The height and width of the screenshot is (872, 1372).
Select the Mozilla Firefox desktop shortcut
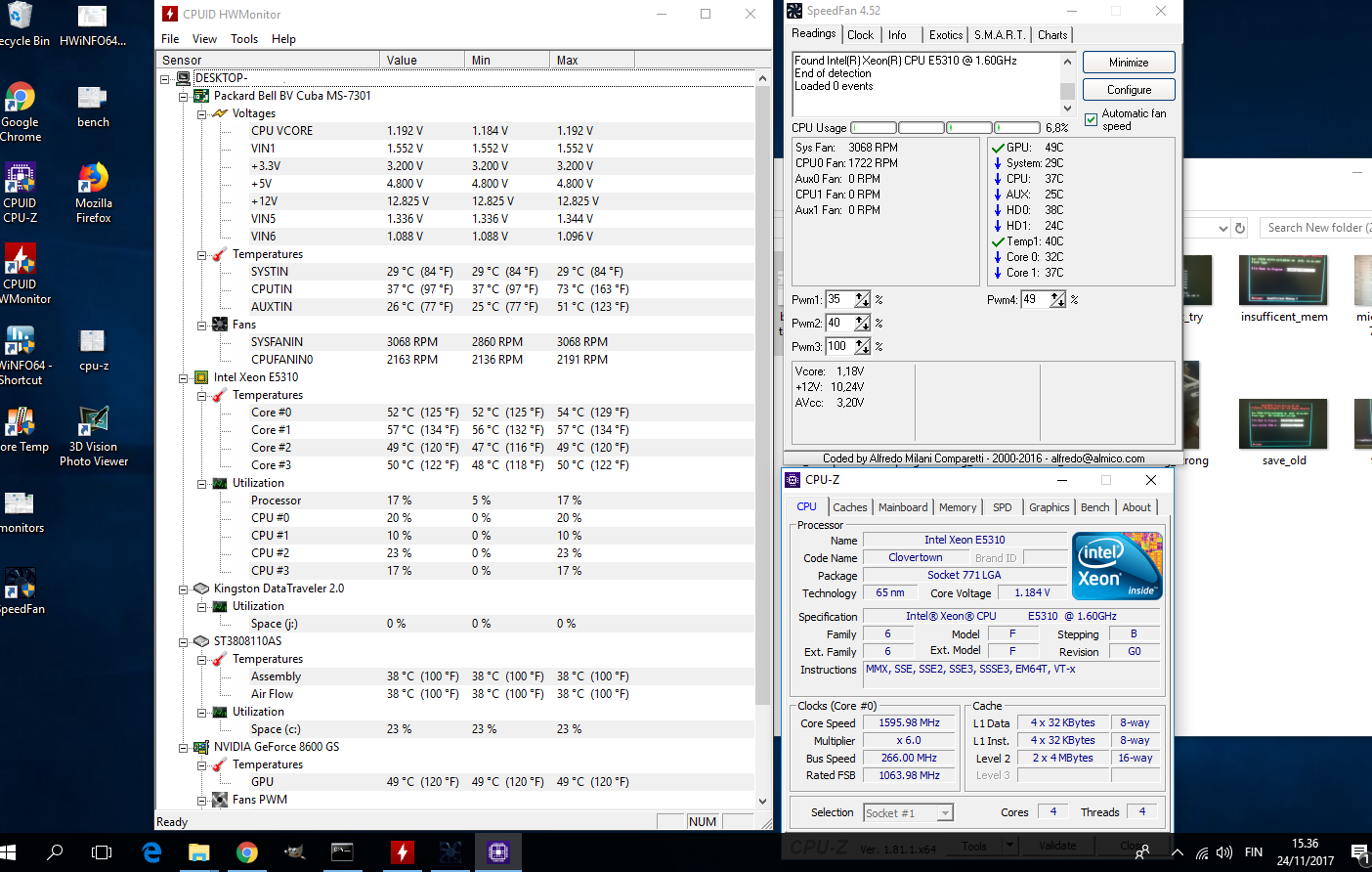93,194
